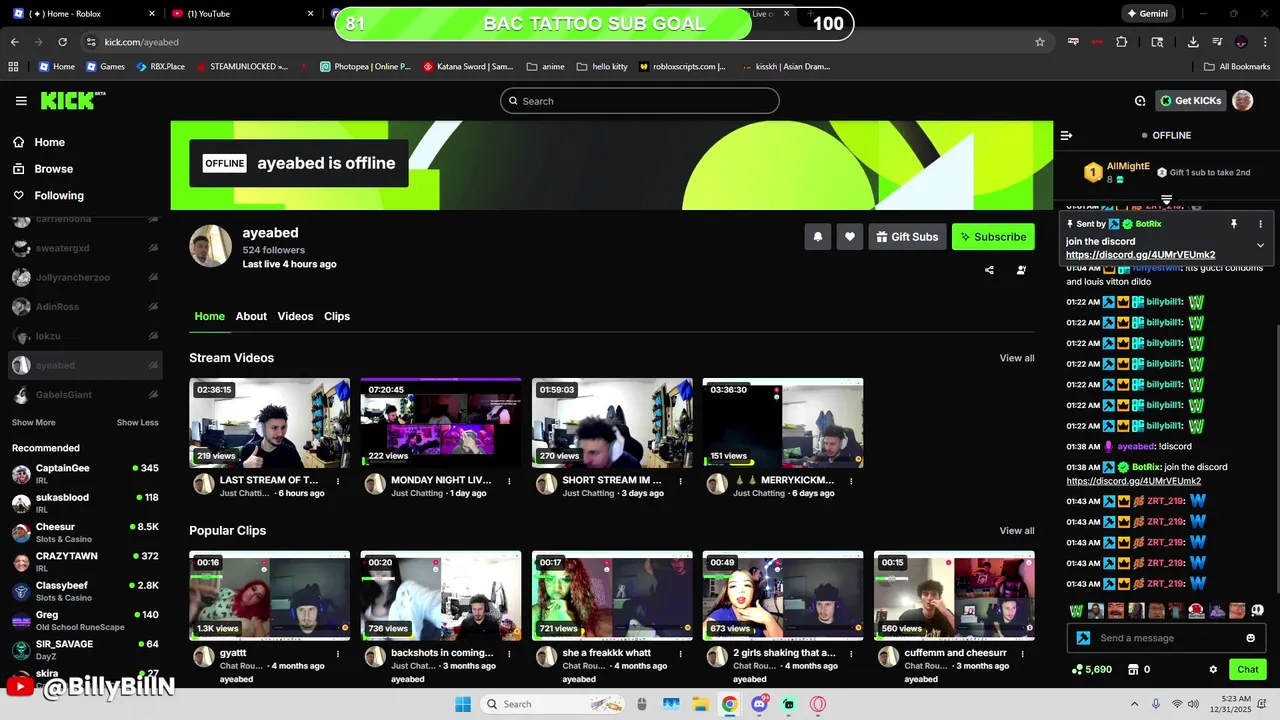Click the KICK logo
This screenshot has width=1280, height=720.
[x=72, y=100]
